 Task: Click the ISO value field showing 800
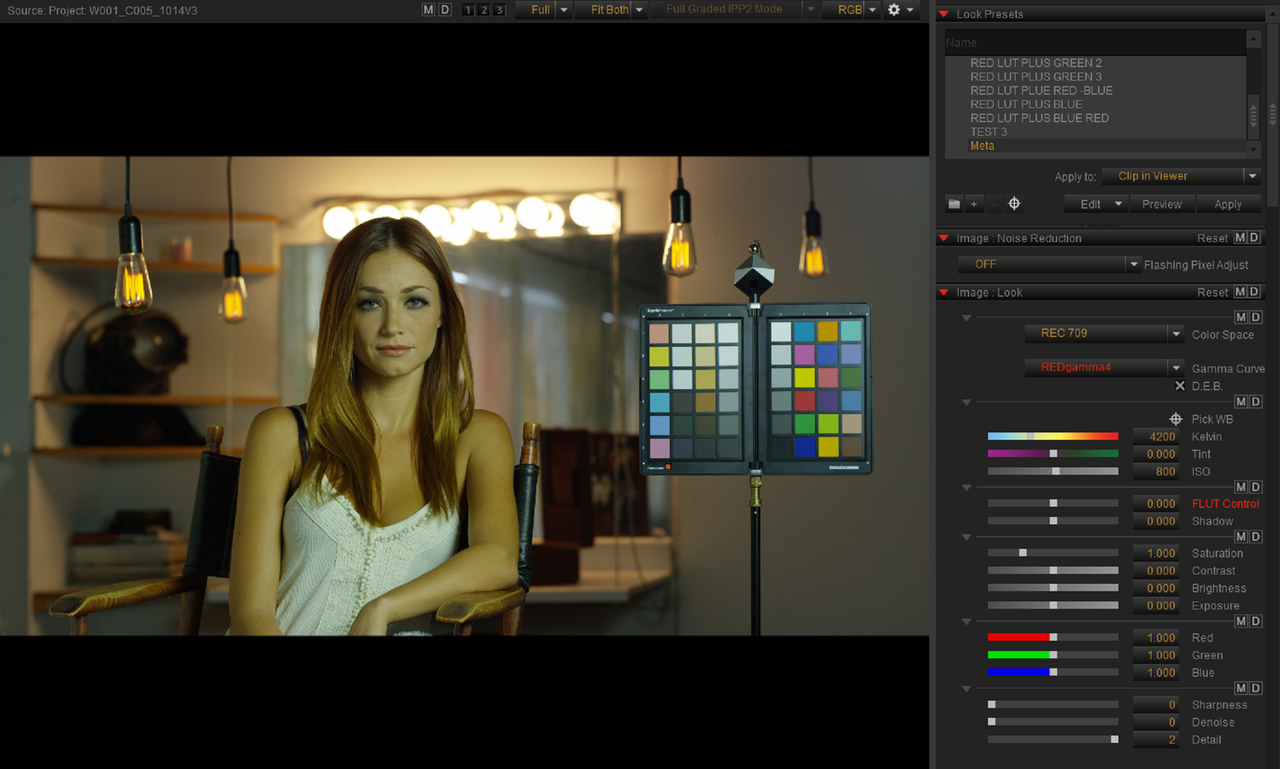[1157, 471]
